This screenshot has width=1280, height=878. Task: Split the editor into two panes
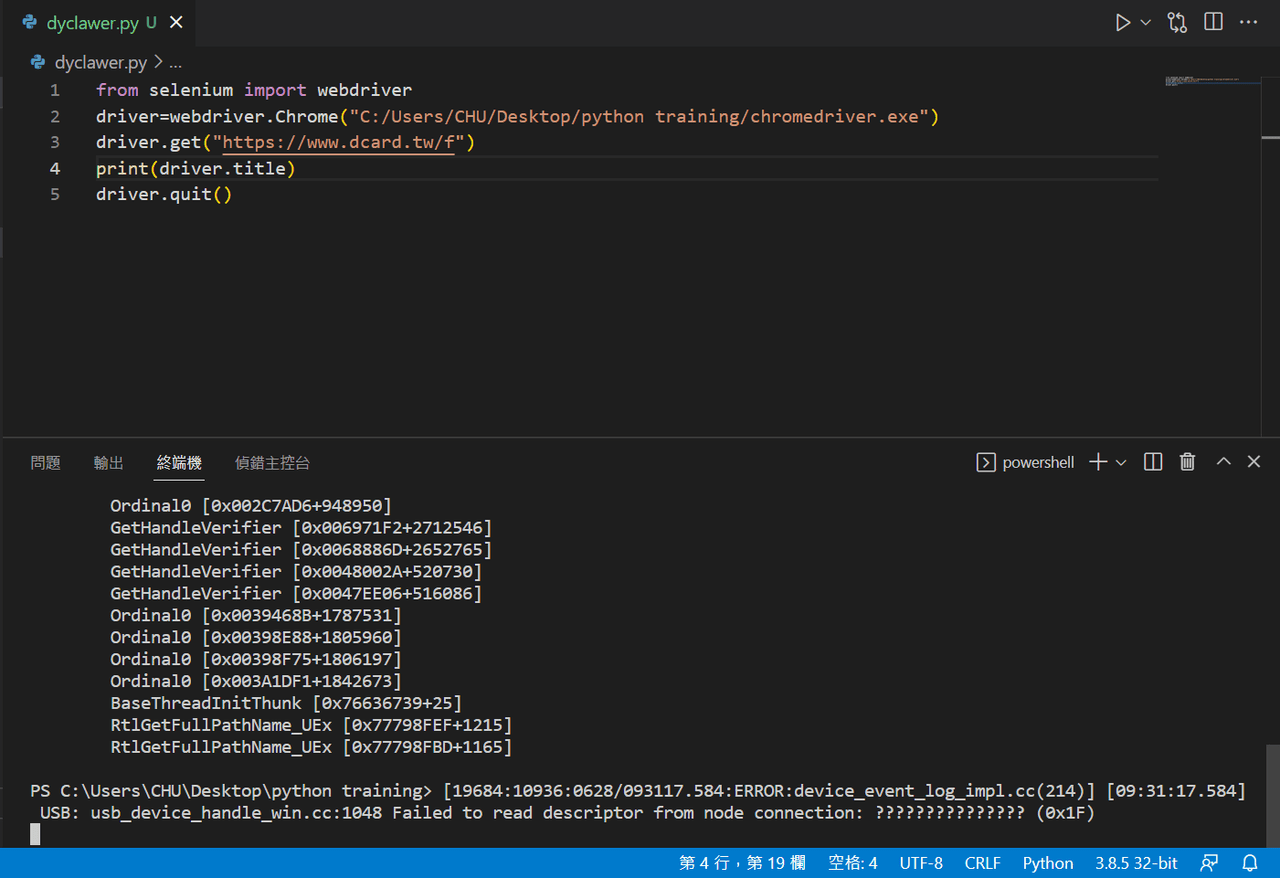[x=1213, y=21]
